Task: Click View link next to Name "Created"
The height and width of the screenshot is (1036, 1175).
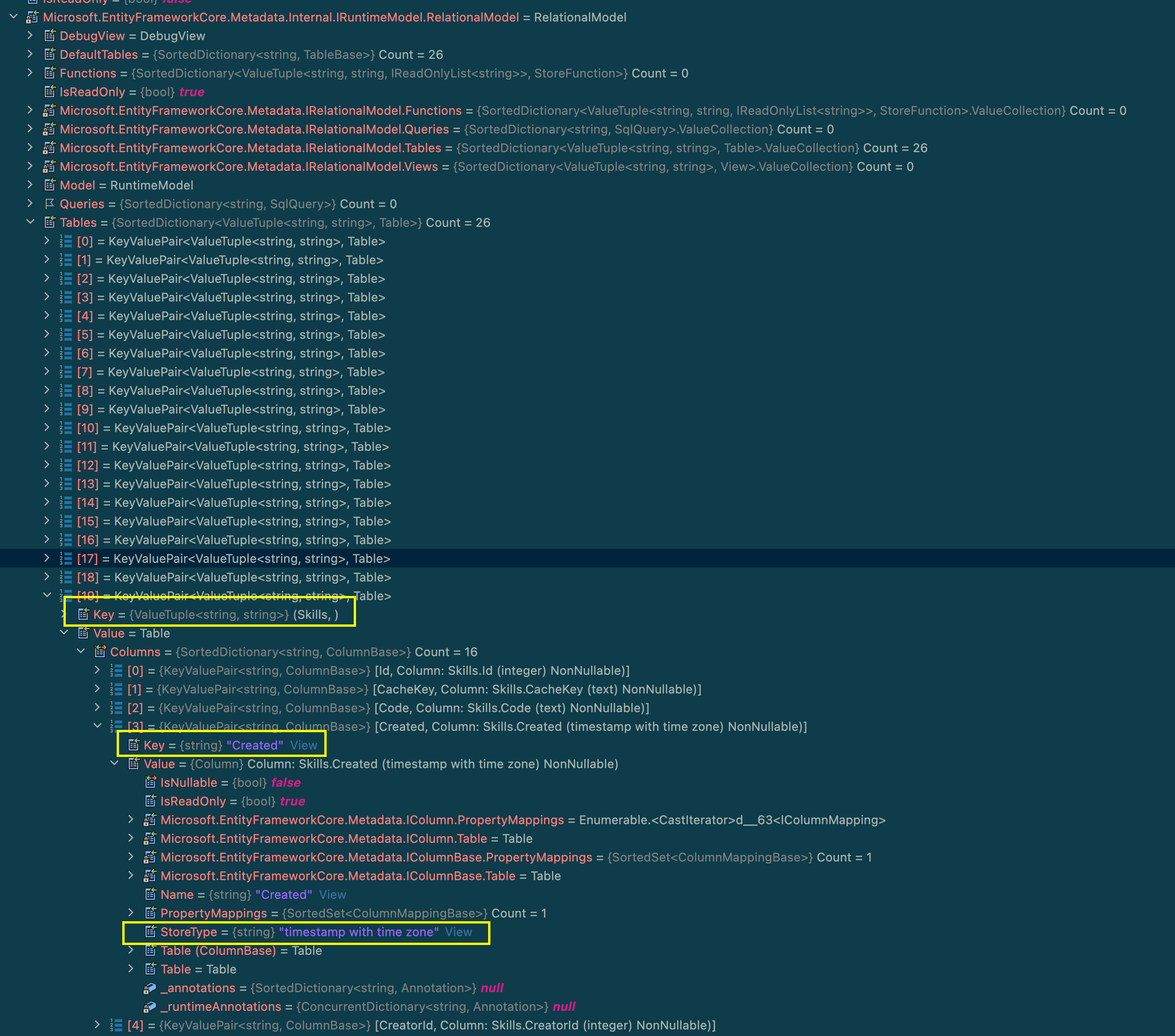Action: (333, 895)
